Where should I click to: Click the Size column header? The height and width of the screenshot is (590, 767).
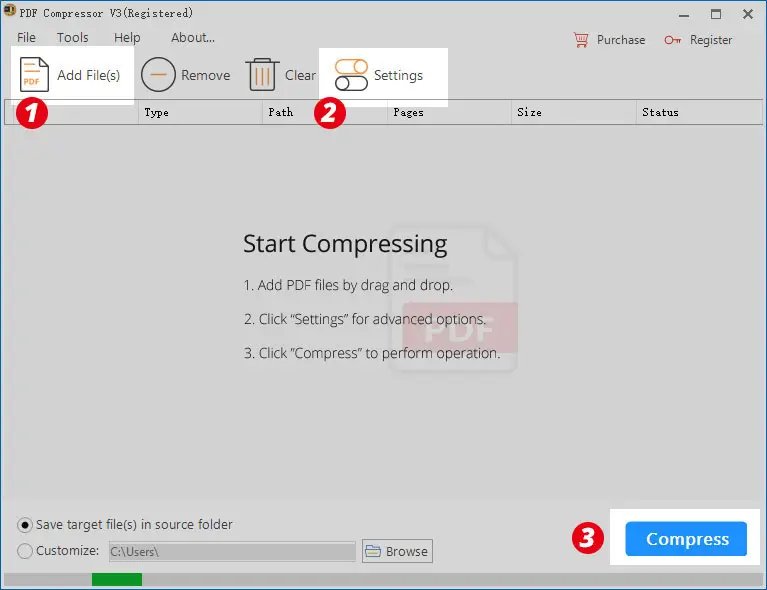(x=574, y=113)
